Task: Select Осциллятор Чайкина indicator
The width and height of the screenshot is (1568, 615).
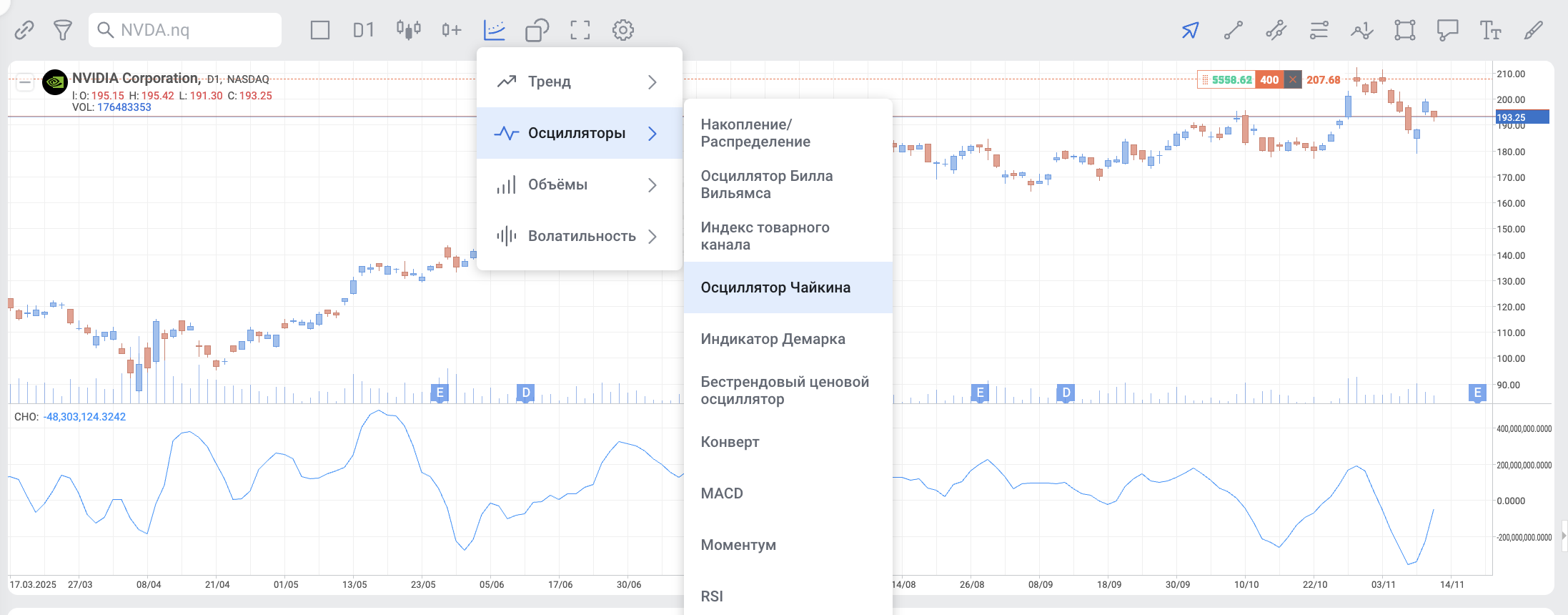Action: click(788, 287)
